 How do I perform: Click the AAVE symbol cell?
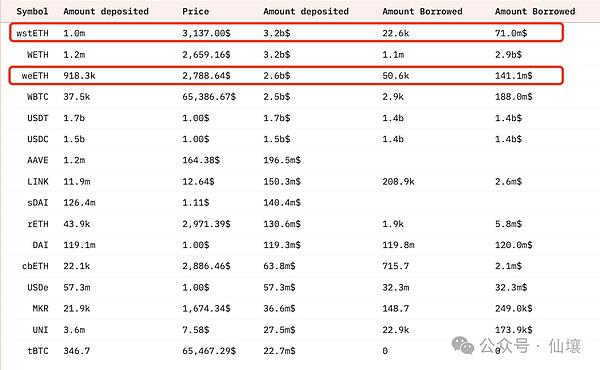(x=38, y=160)
